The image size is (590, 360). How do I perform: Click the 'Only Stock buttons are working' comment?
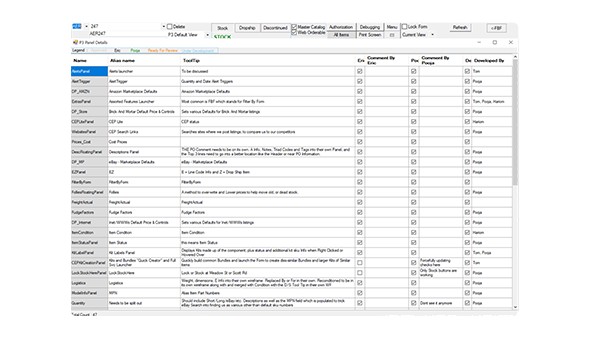coord(441,273)
